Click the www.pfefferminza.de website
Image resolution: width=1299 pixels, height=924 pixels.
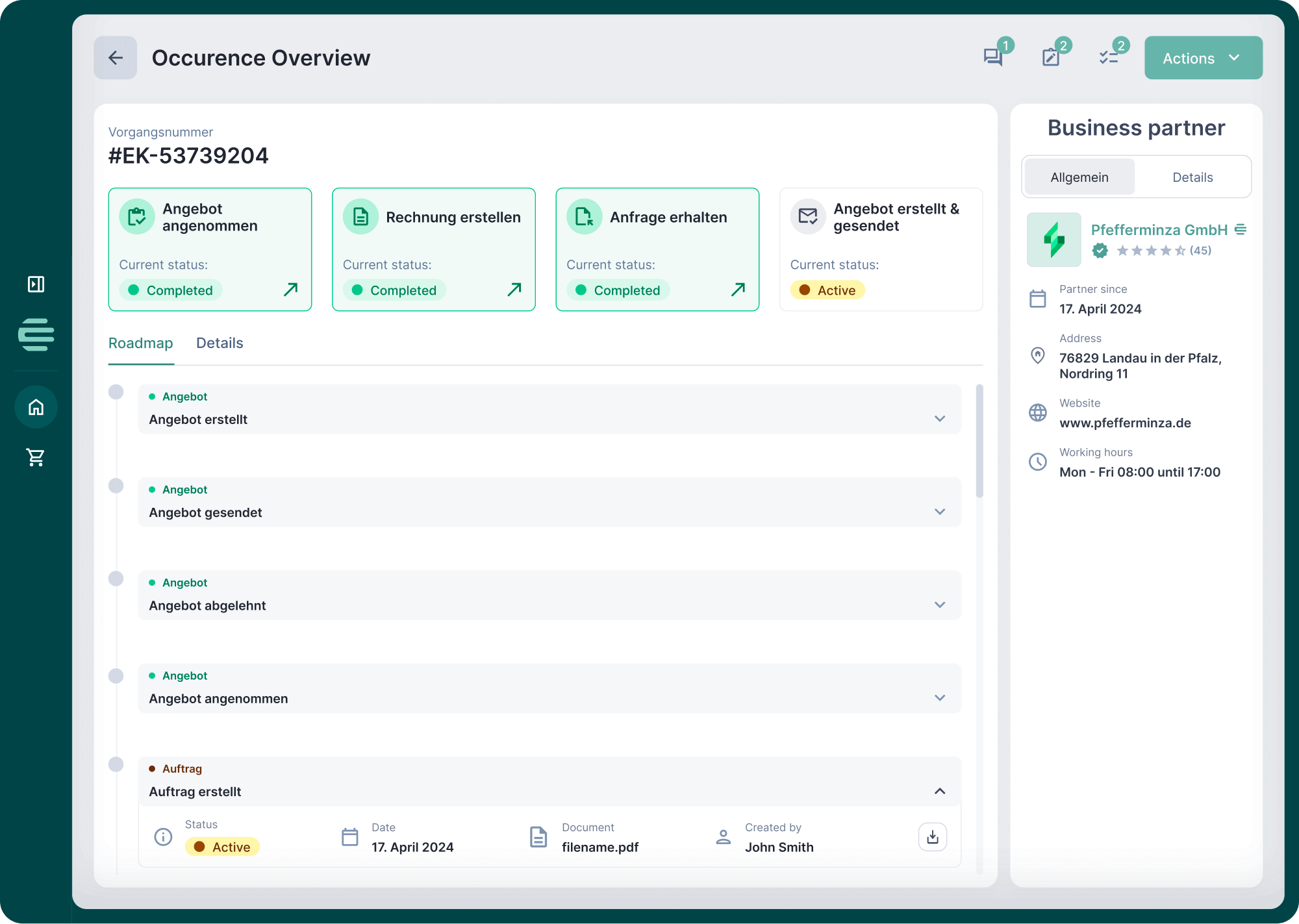coord(1125,423)
